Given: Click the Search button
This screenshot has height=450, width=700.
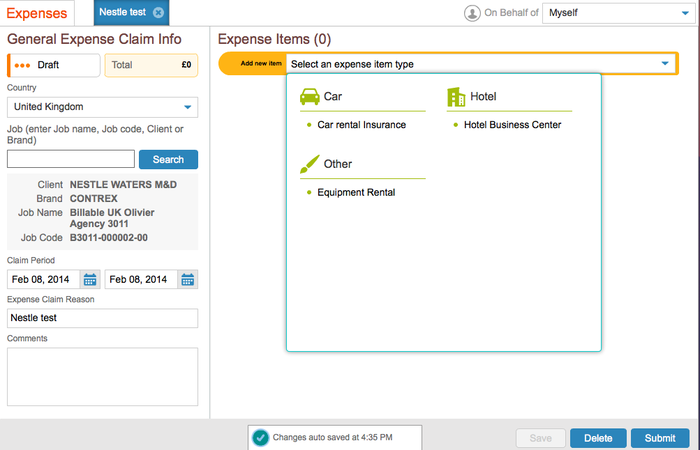Looking at the screenshot, I should coord(168,159).
